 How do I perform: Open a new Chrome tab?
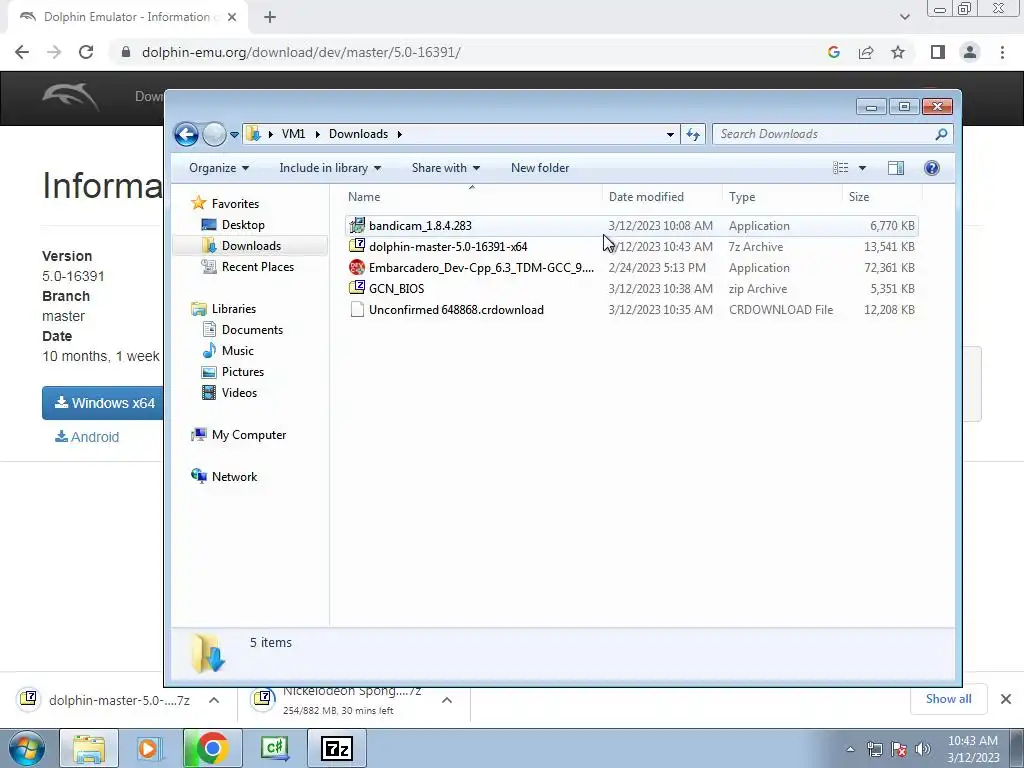coord(270,17)
